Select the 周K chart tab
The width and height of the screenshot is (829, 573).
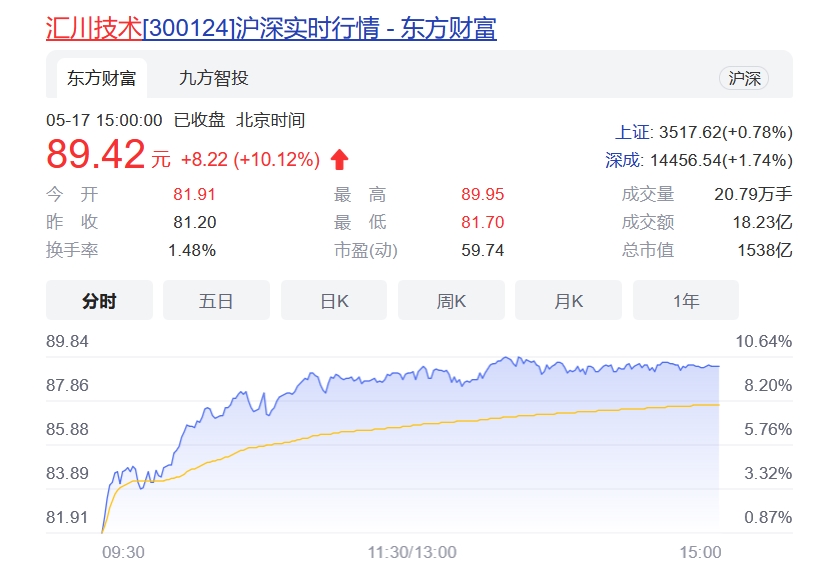[x=452, y=301]
